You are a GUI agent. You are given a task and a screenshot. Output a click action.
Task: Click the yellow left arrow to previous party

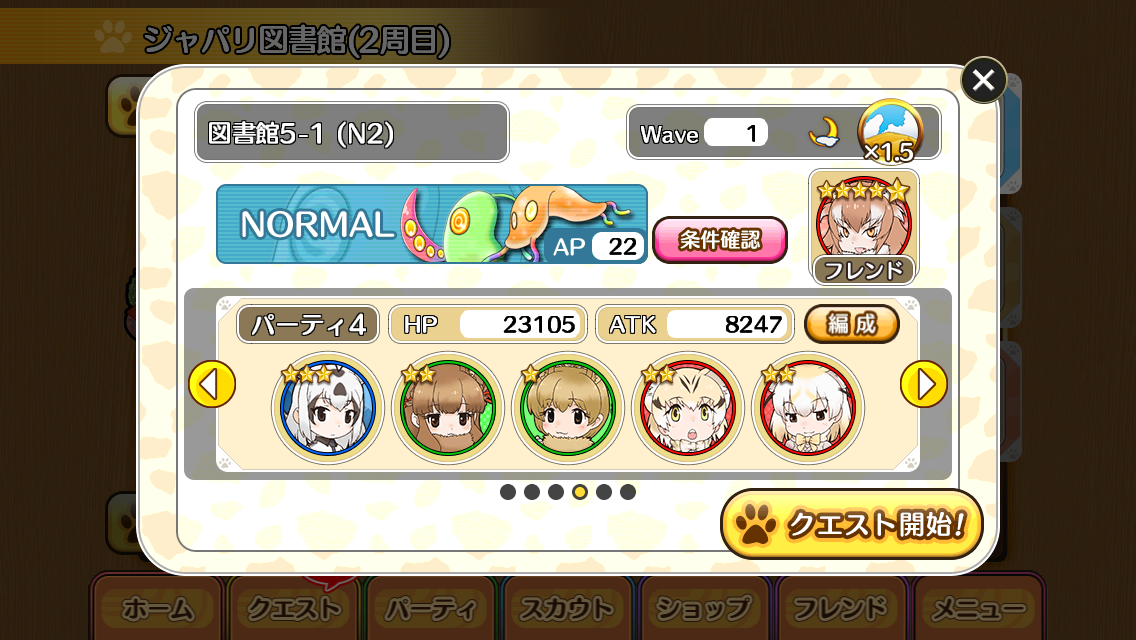(212, 384)
